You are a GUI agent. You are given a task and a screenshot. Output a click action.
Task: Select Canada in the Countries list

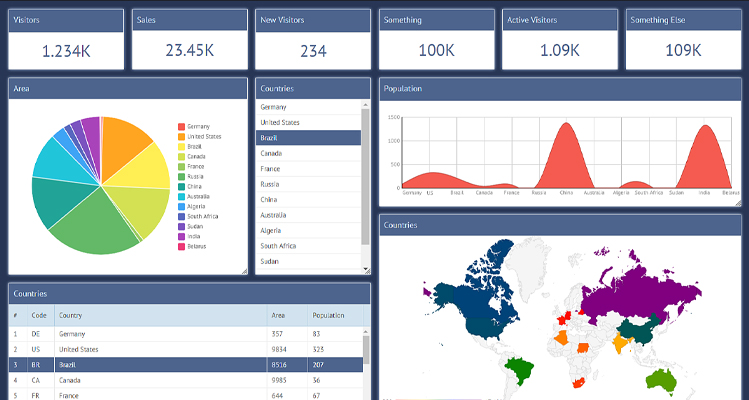(x=308, y=153)
